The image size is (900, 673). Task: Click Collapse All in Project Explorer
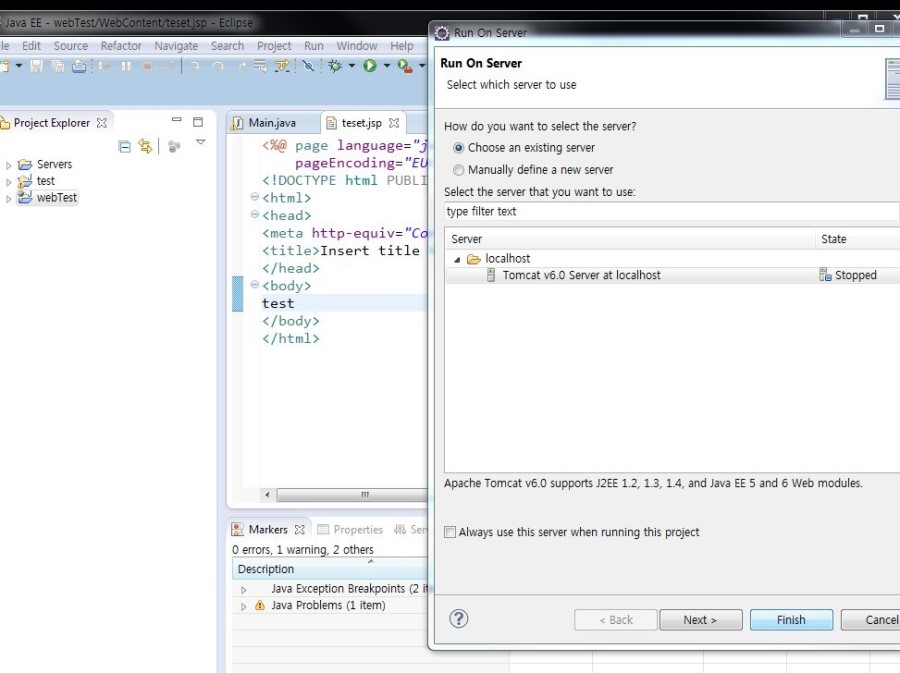click(125, 147)
